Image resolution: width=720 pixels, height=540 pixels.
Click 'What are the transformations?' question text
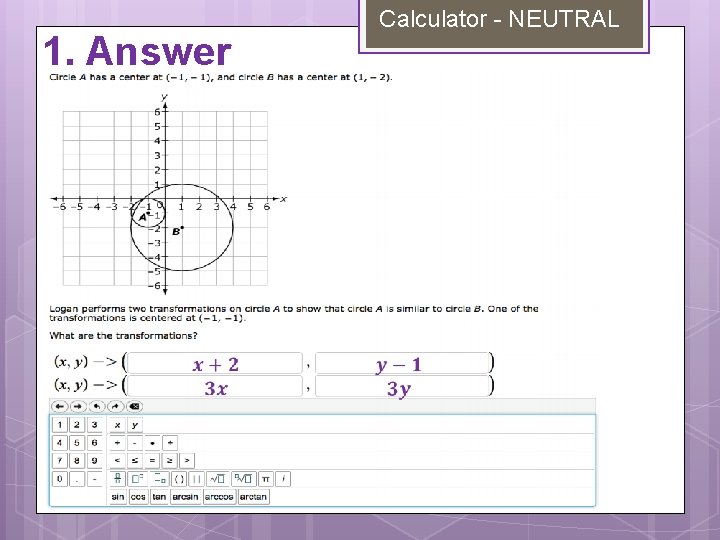[x=123, y=336]
